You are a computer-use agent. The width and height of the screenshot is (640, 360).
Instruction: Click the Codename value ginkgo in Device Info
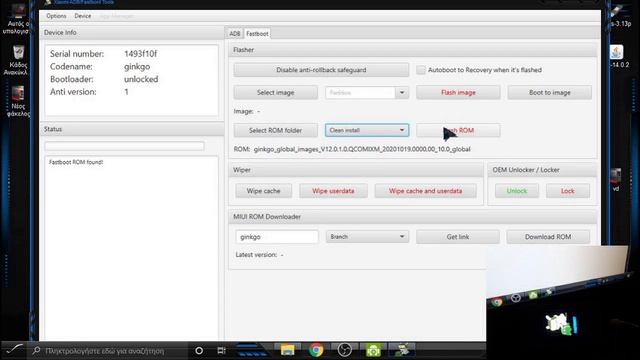[137, 67]
